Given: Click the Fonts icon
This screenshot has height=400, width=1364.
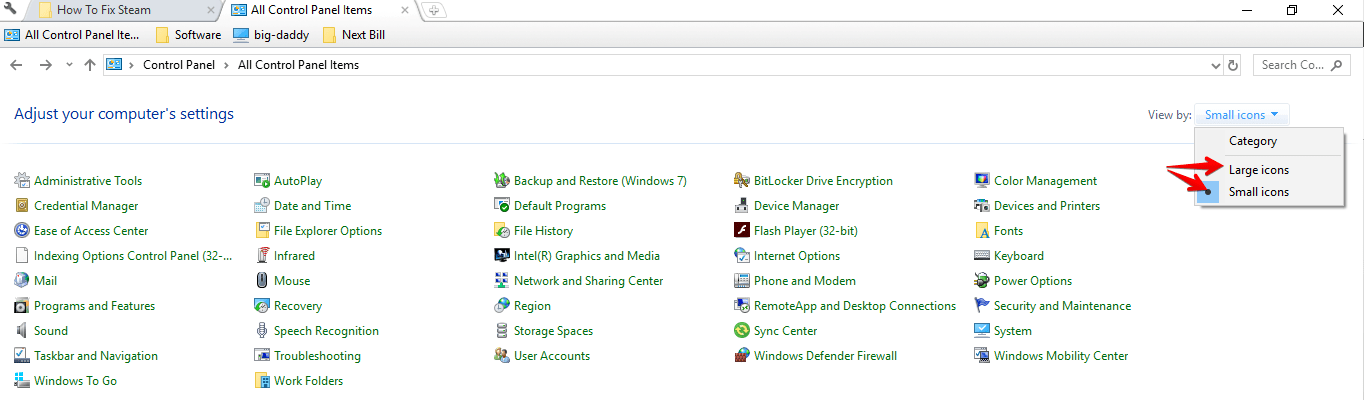Looking at the screenshot, I should coord(982,231).
